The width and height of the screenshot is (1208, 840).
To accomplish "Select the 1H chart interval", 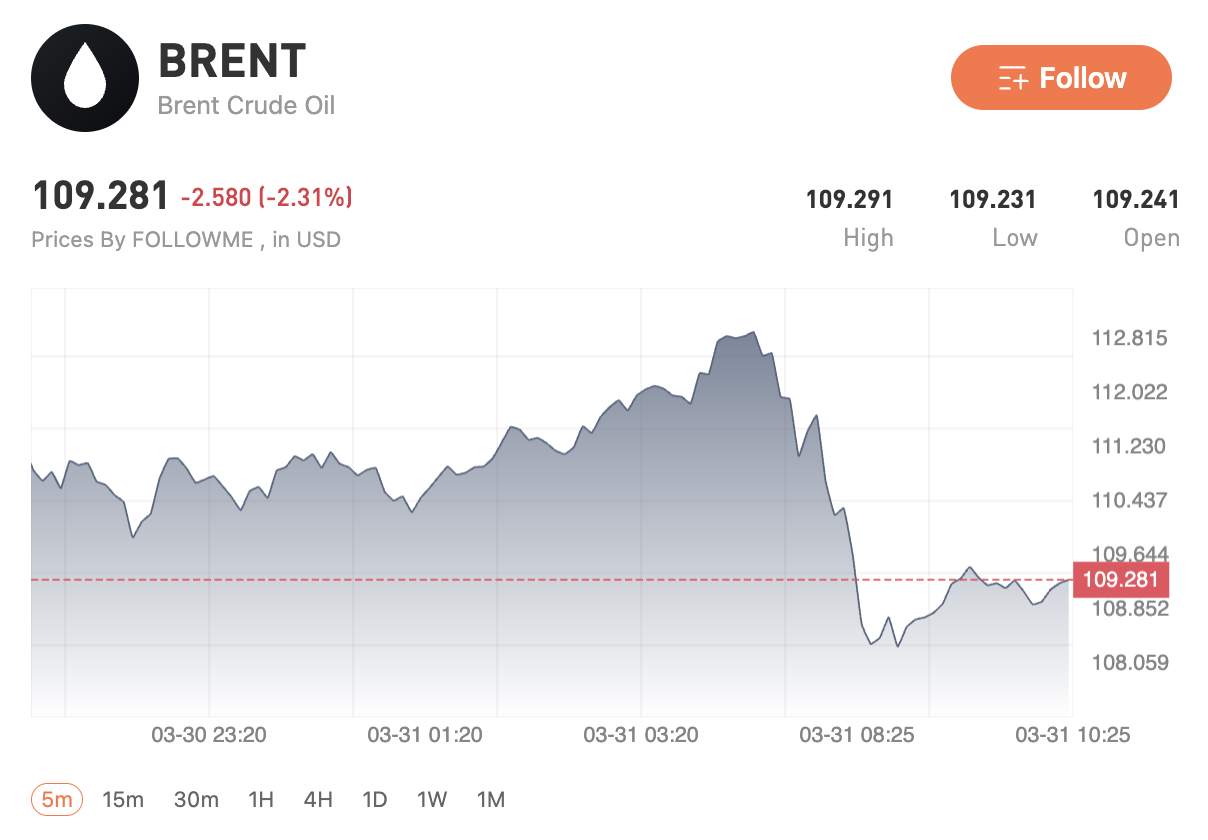I will point(261,799).
